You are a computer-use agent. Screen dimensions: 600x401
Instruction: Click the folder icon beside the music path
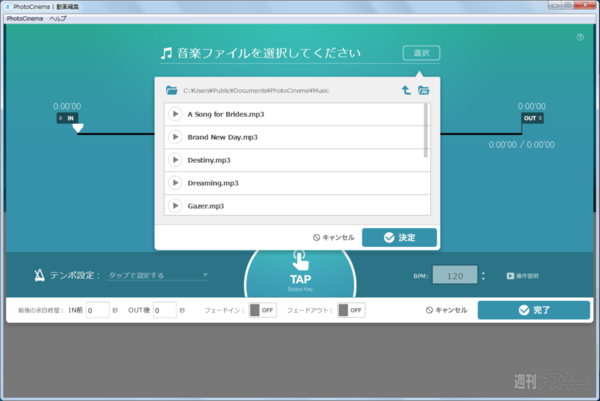(x=172, y=90)
